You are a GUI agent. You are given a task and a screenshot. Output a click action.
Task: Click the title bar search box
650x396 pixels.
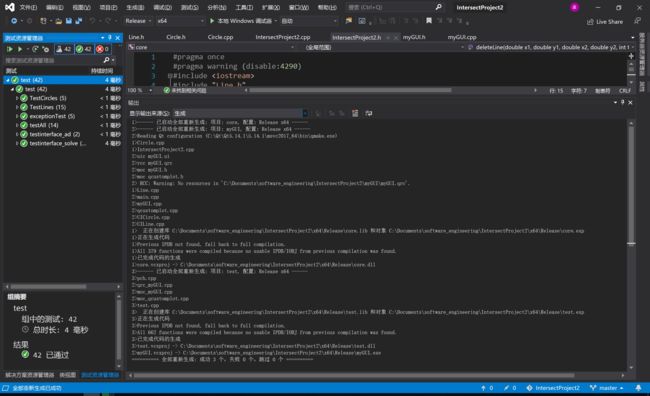coord(394,7)
